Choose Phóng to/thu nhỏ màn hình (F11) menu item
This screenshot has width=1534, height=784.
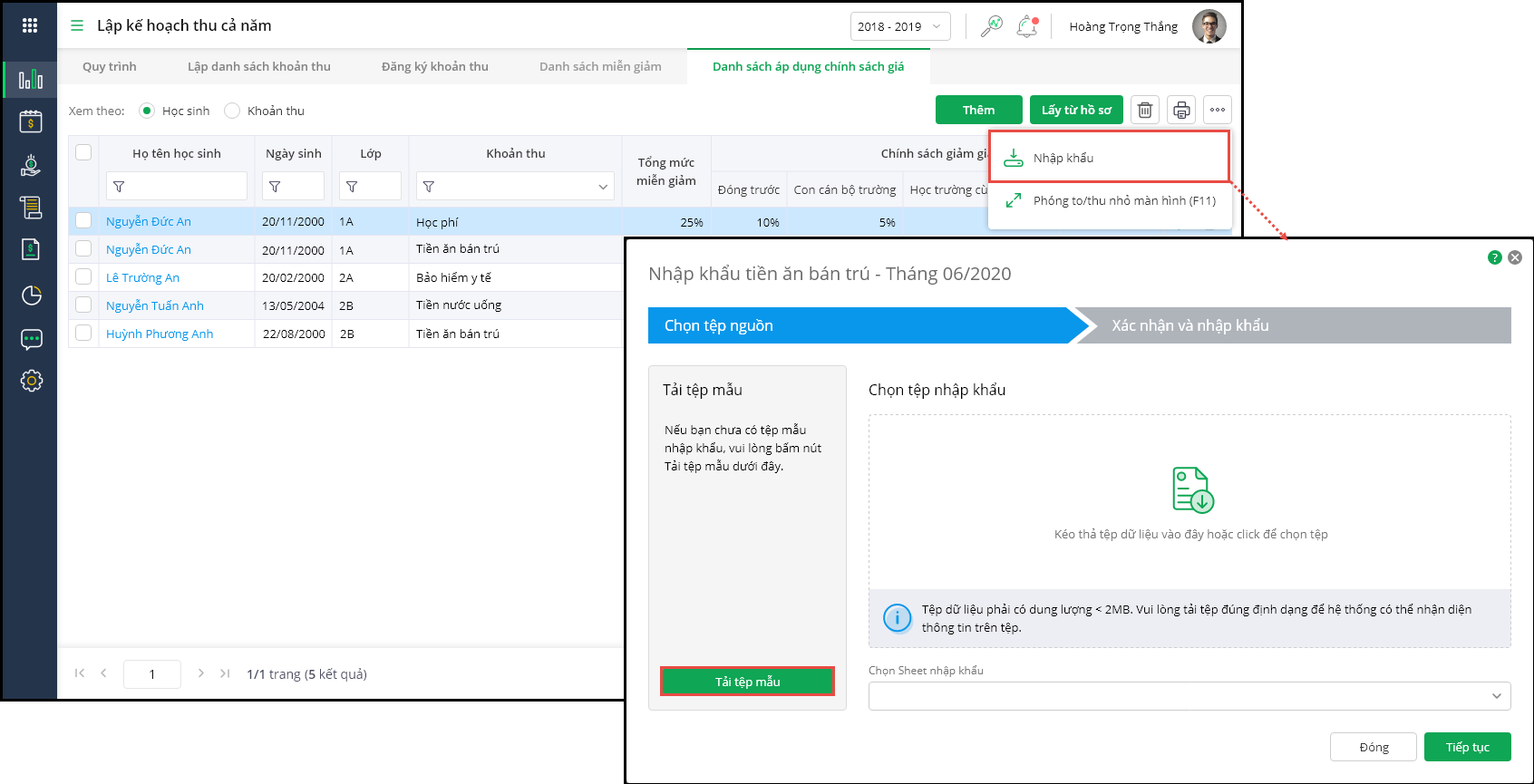click(x=1110, y=200)
